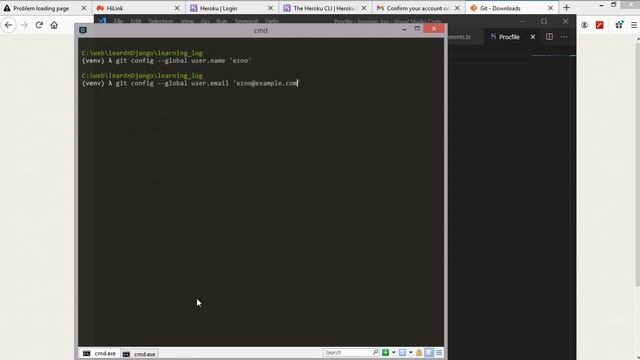Close the Heroku | Login tab
Image resolution: width=640 pixels, height=360 pixels.
[x=270, y=8]
